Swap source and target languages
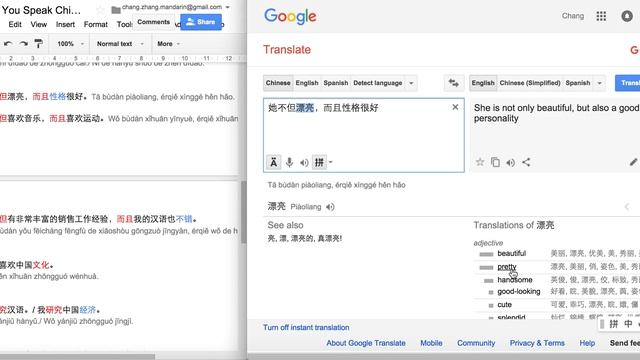 (x=453, y=83)
